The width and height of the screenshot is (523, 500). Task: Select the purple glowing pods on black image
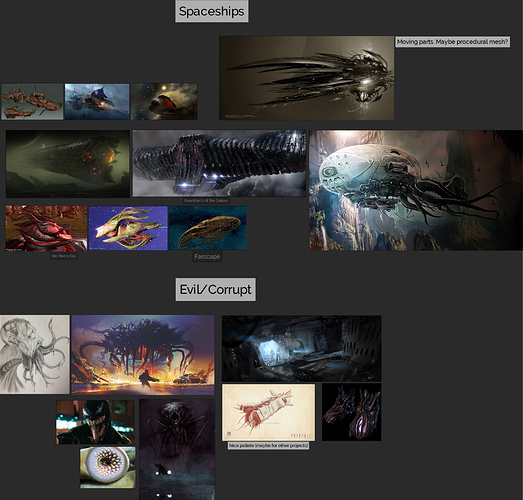pos(352,412)
